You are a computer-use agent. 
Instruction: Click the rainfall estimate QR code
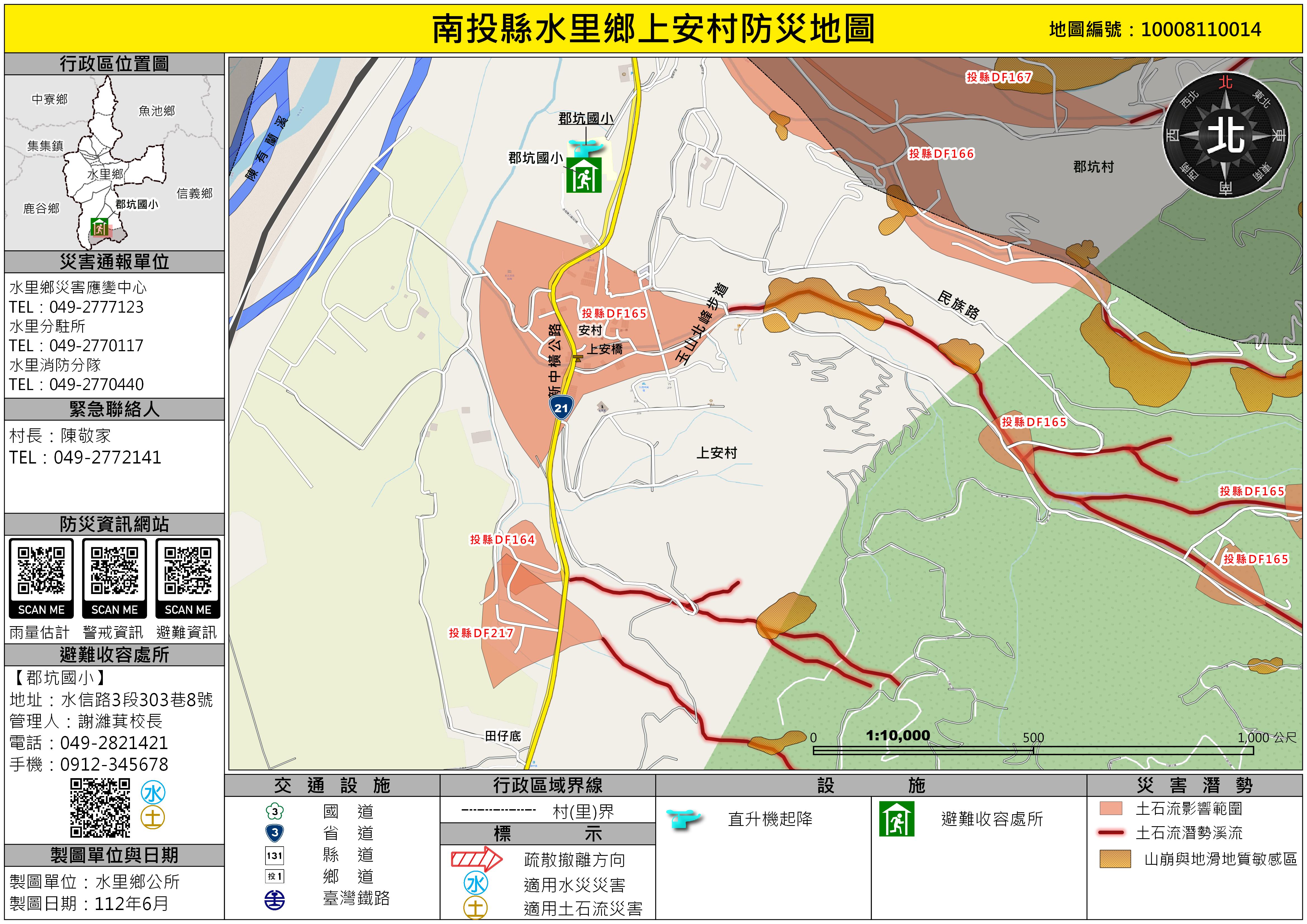(x=41, y=571)
